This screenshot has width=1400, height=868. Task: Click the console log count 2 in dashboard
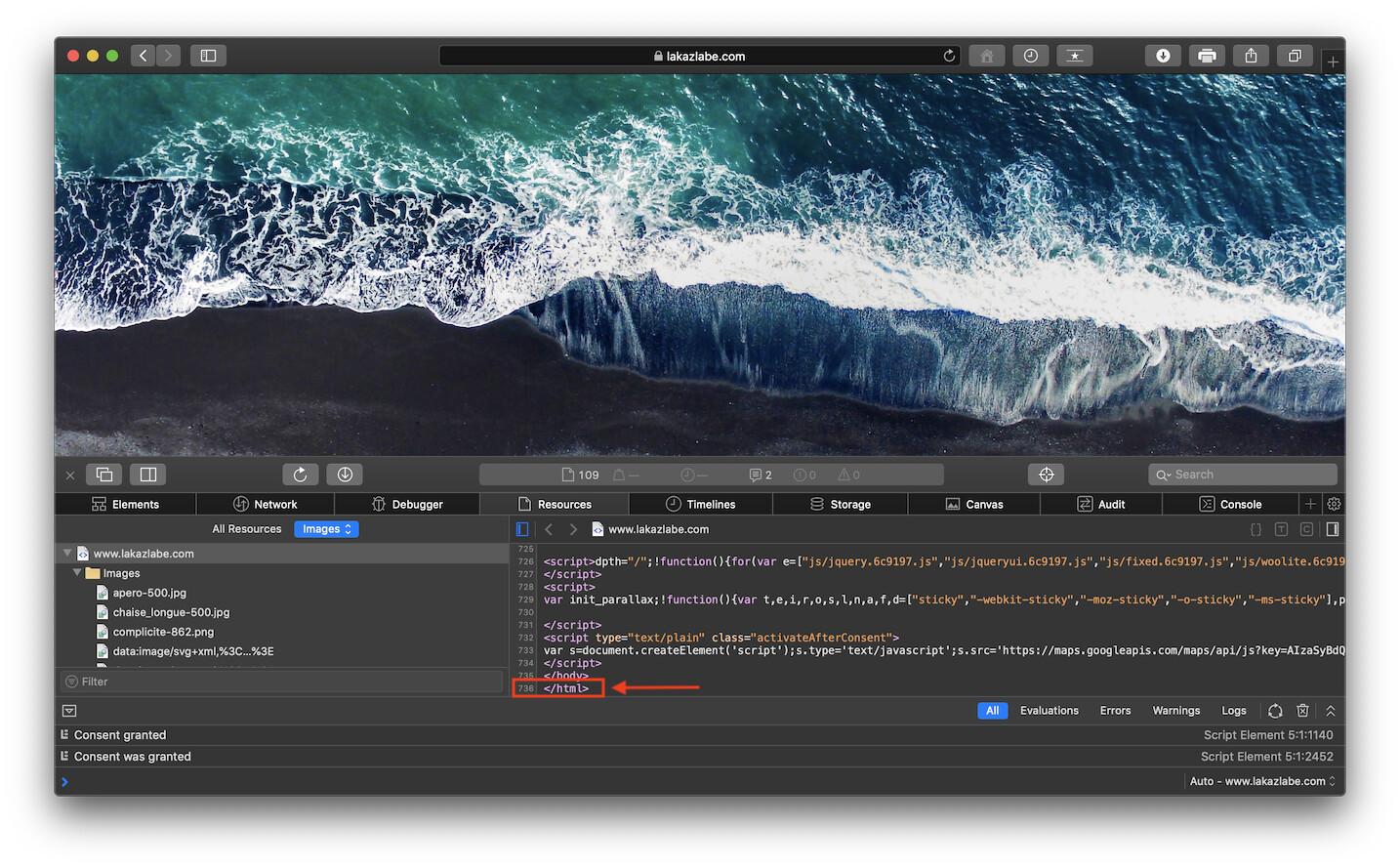click(761, 475)
